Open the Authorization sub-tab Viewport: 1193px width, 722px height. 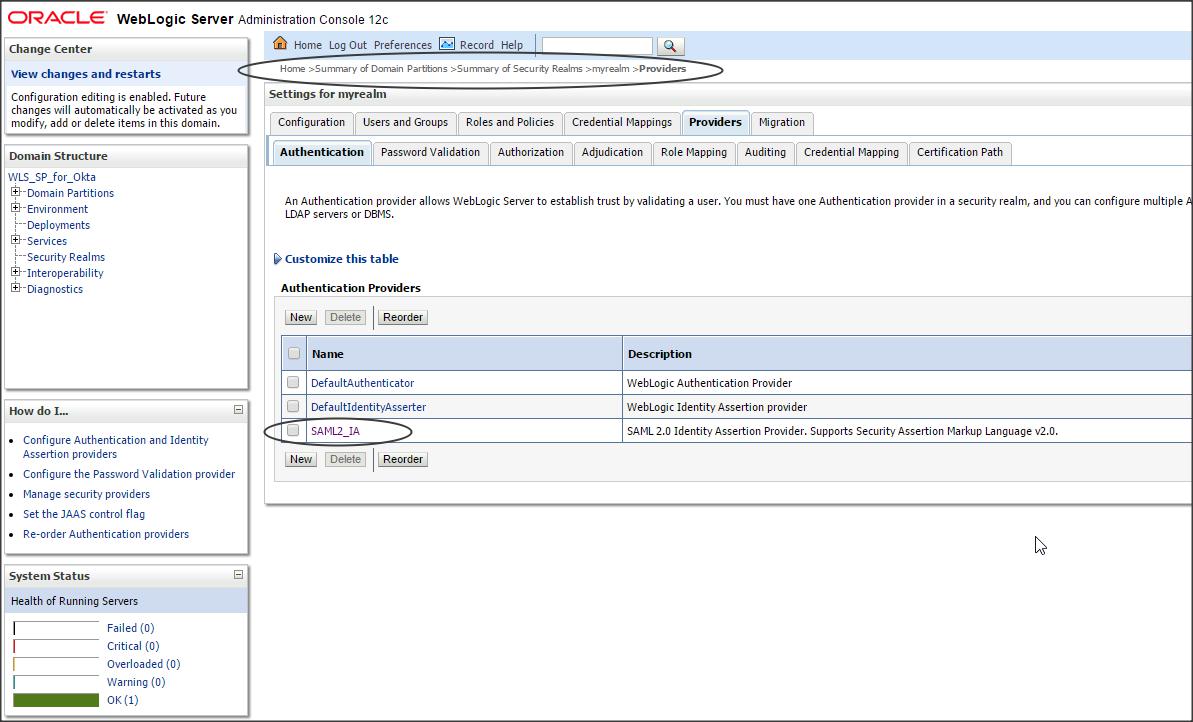point(531,153)
